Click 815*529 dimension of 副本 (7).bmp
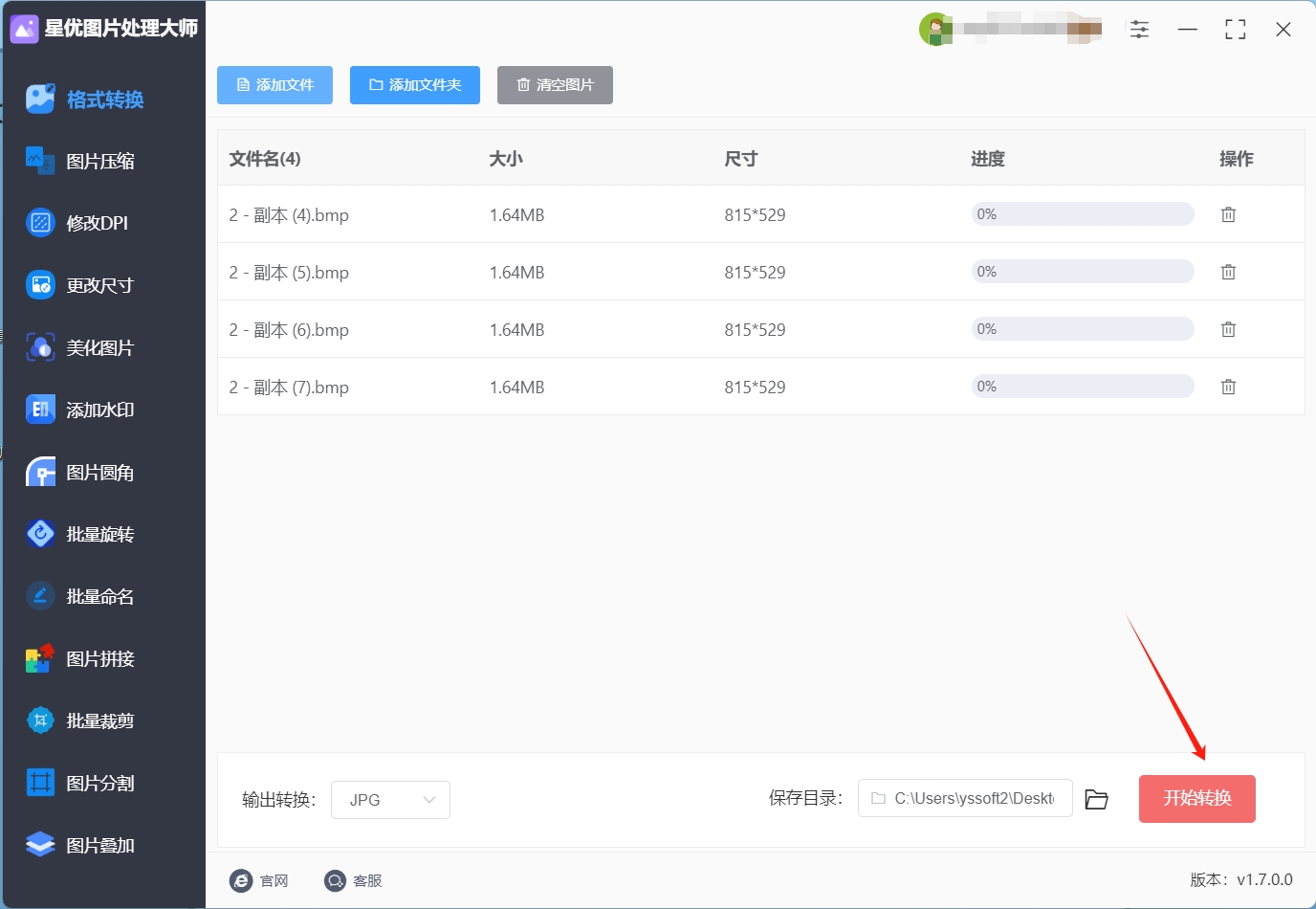1316x909 pixels. coord(755,388)
